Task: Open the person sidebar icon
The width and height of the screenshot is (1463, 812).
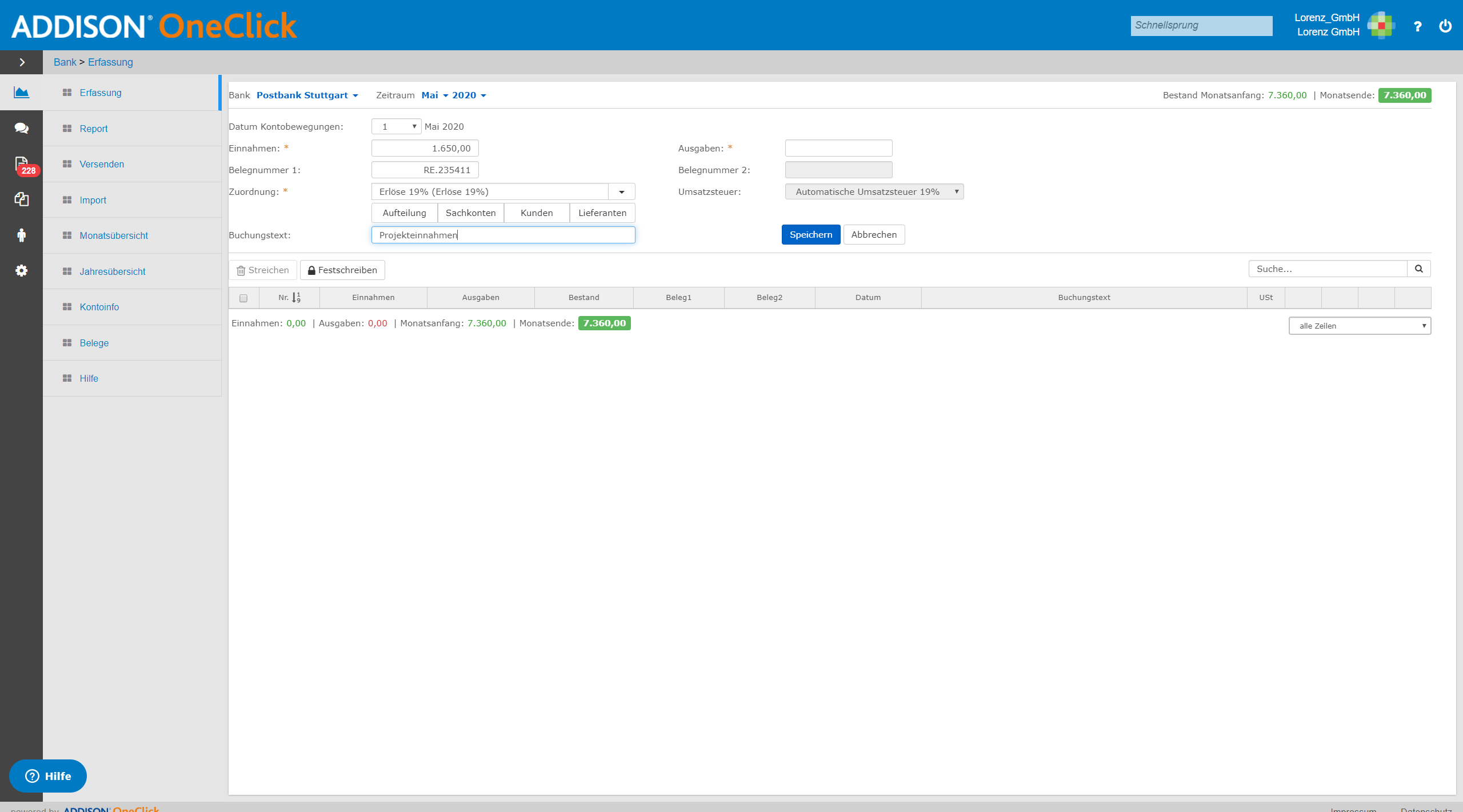Action: point(22,235)
